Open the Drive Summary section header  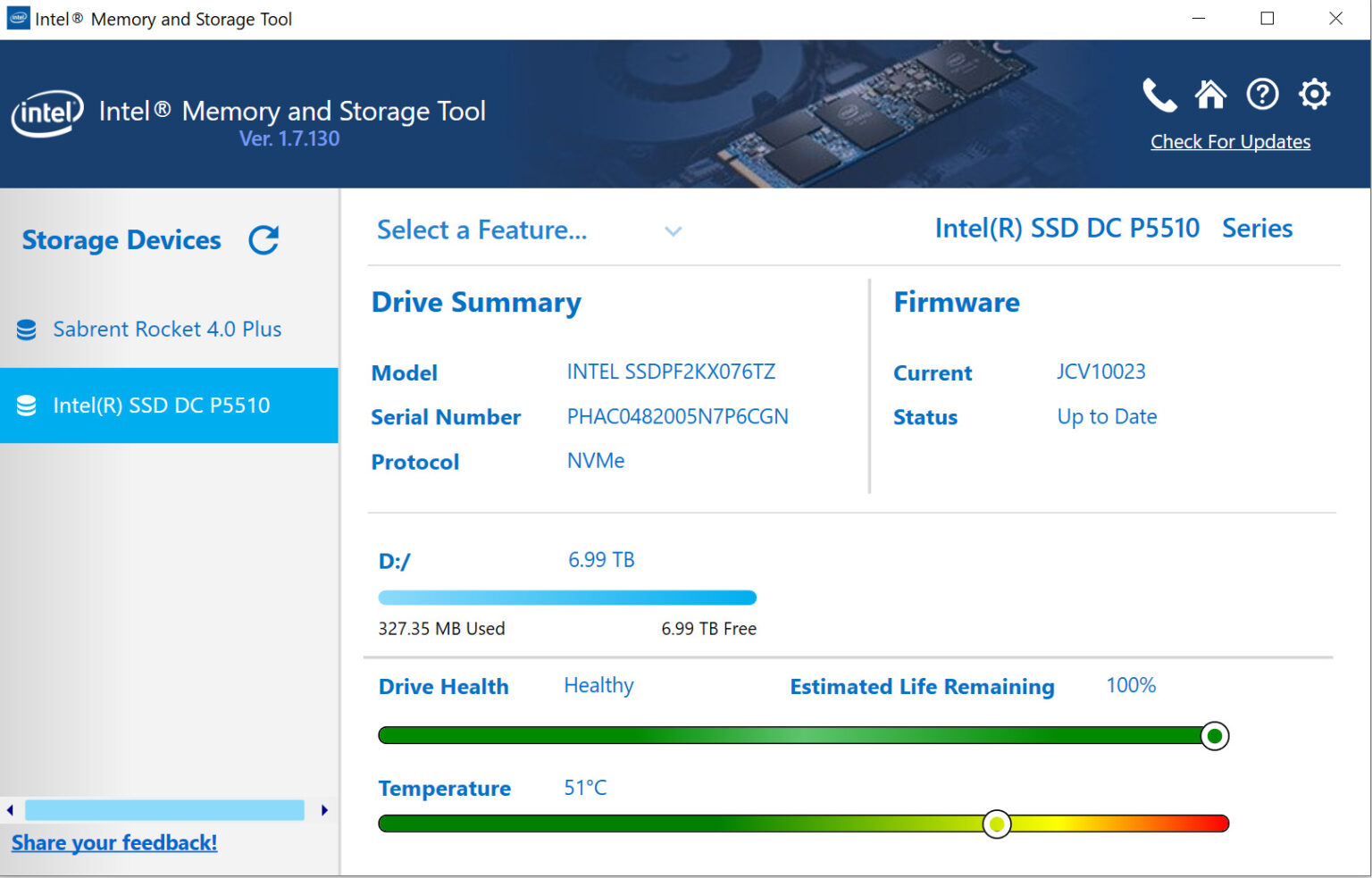click(476, 302)
